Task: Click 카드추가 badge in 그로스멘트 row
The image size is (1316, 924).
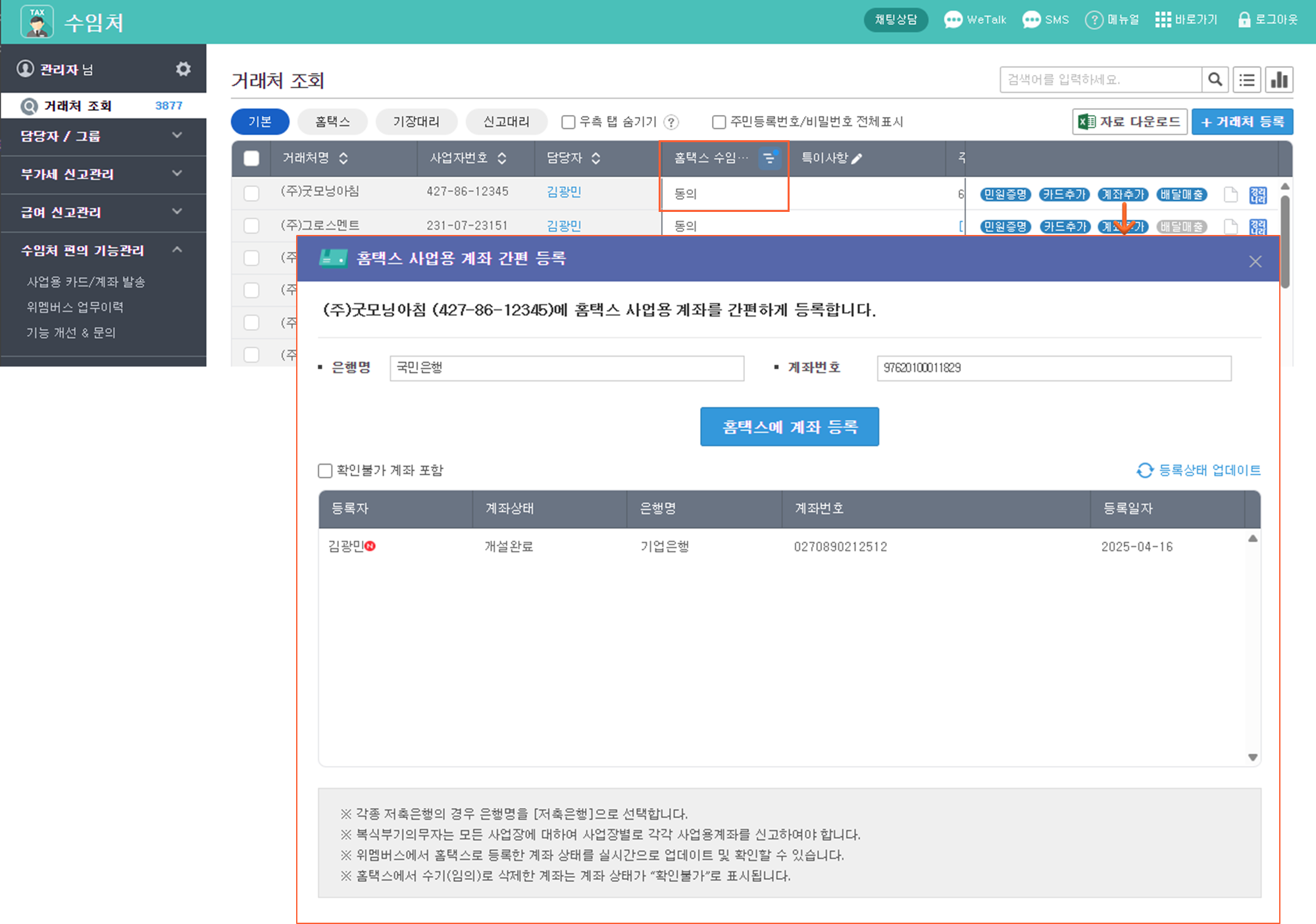Action: point(1064,226)
